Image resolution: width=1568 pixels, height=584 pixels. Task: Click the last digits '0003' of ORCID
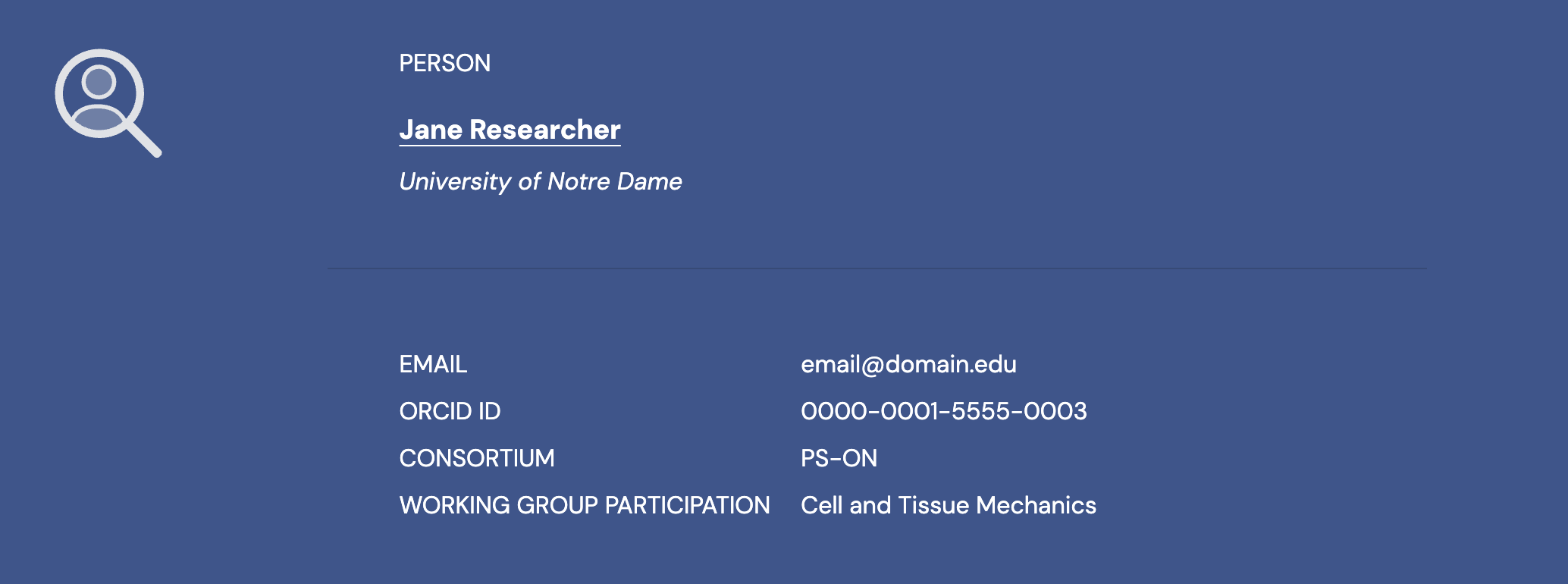click(x=1055, y=412)
